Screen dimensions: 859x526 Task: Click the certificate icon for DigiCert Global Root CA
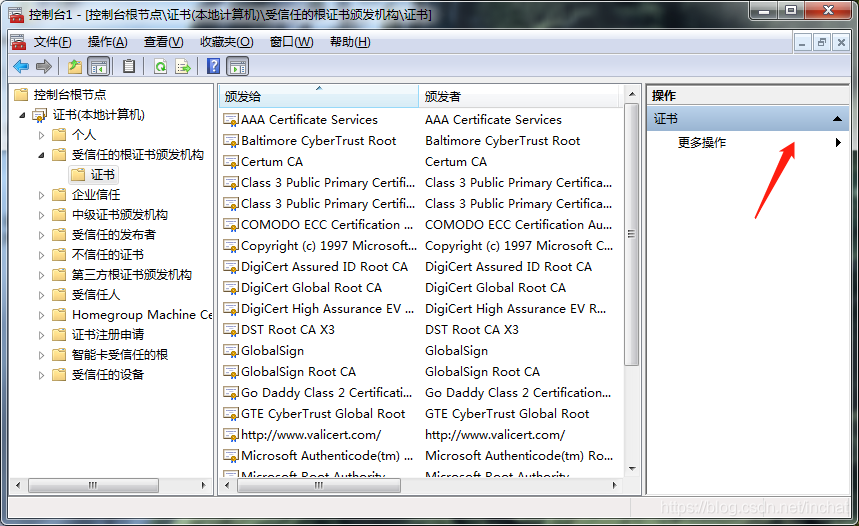pos(231,288)
